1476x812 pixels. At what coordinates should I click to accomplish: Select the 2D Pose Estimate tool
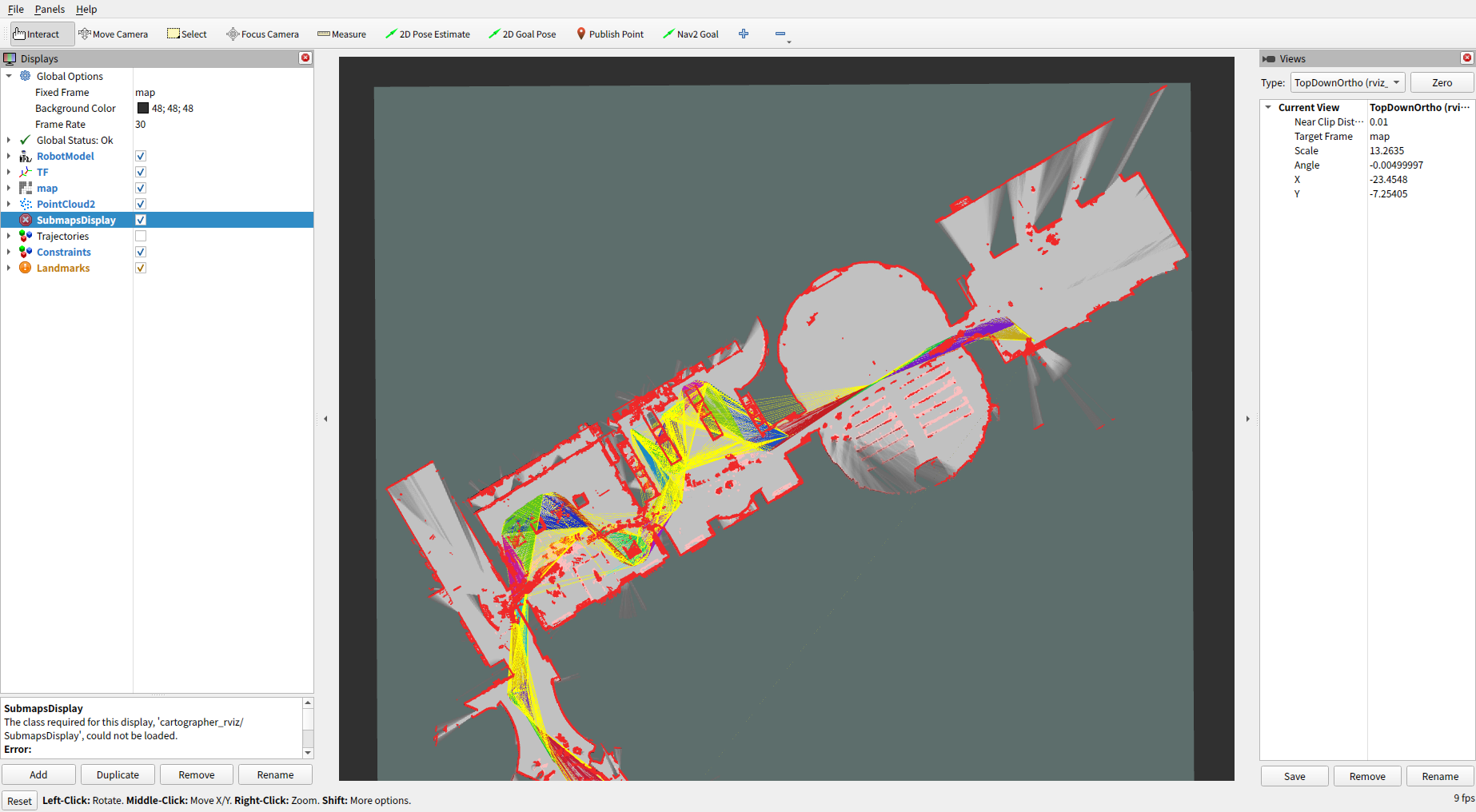[x=428, y=34]
